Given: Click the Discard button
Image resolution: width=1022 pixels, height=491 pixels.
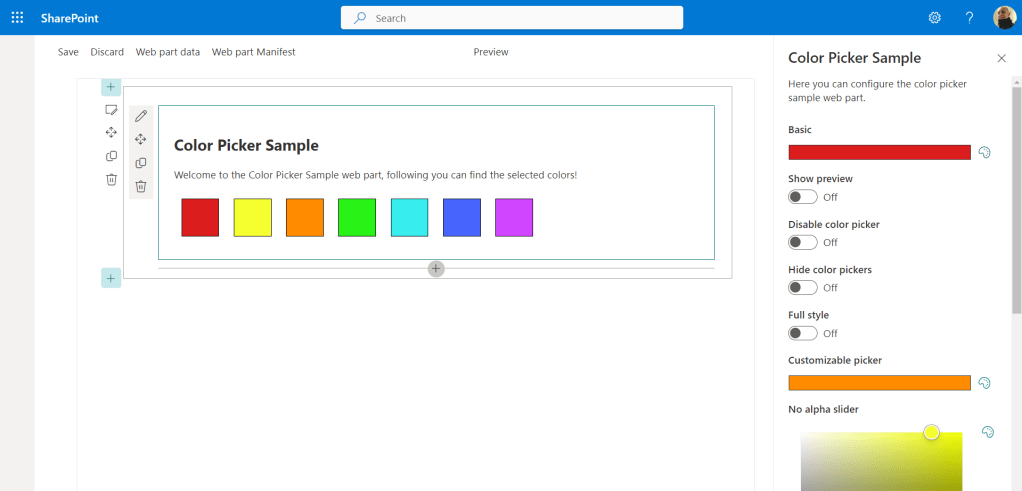Looking at the screenshot, I should [107, 52].
